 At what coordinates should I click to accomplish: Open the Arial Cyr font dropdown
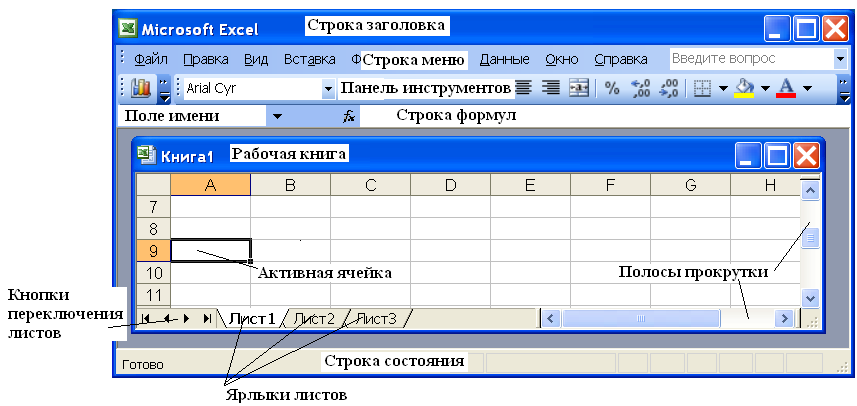[x=328, y=89]
